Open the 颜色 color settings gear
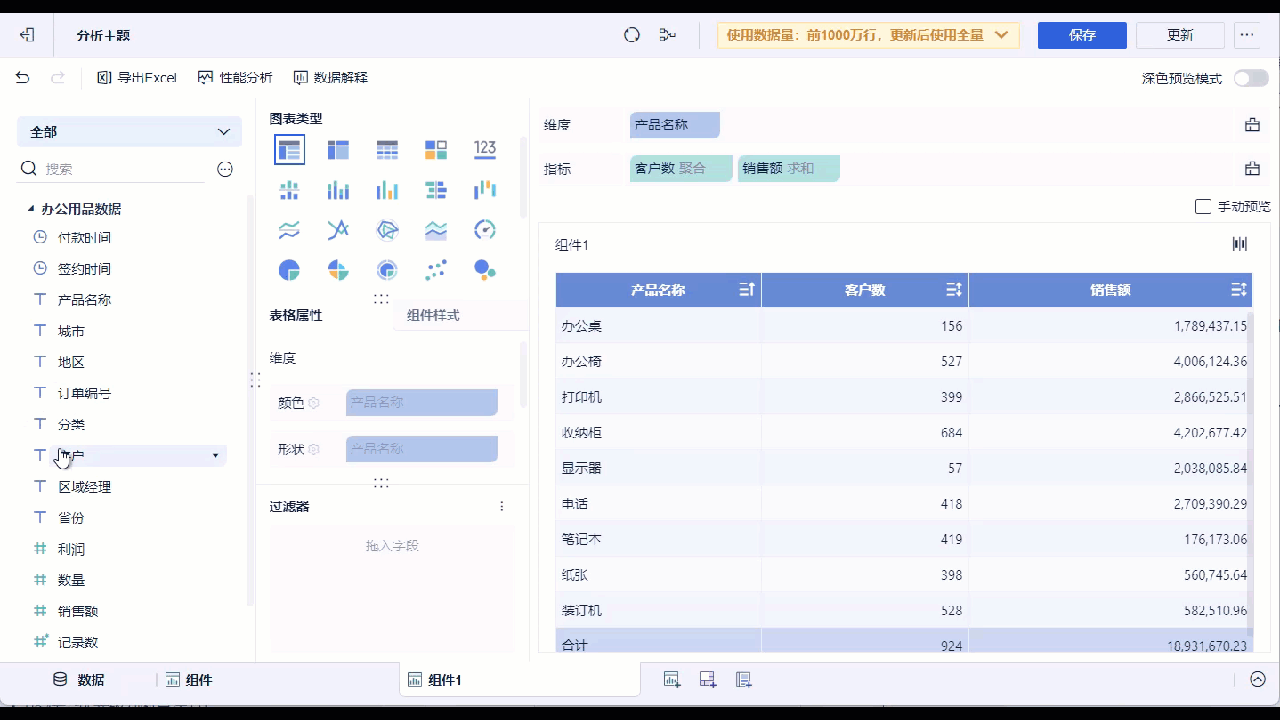Viewport: 1280px width, 720px height. click(x=313, y=403)
